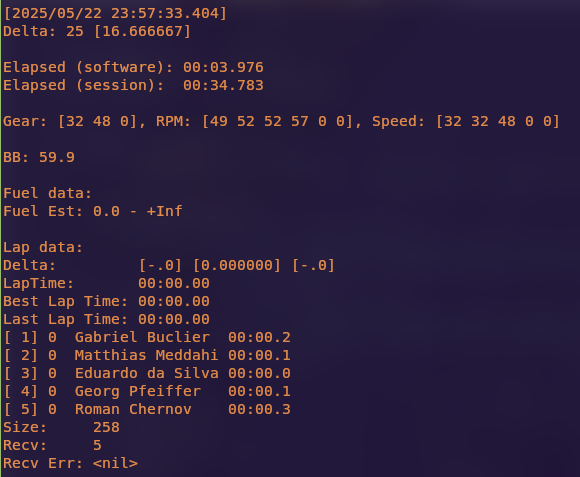Select the Delta: 25 [16.666667] line
Viewport: 580px width, 477px height.
coord(97,31)
